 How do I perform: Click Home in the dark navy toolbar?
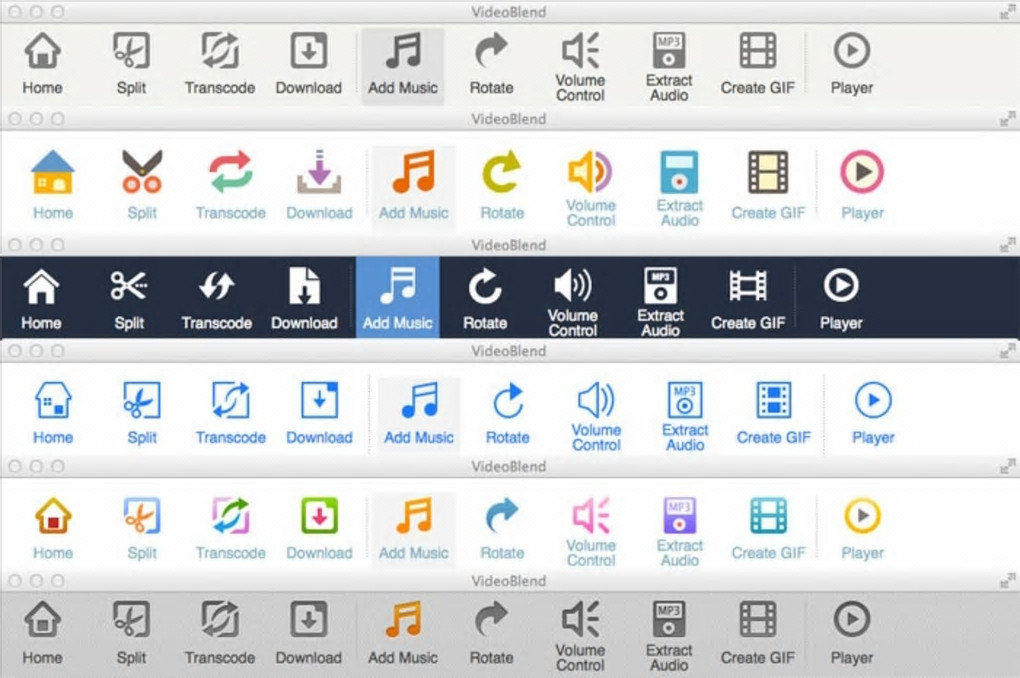pyautogui.click(x=41, y=298)
